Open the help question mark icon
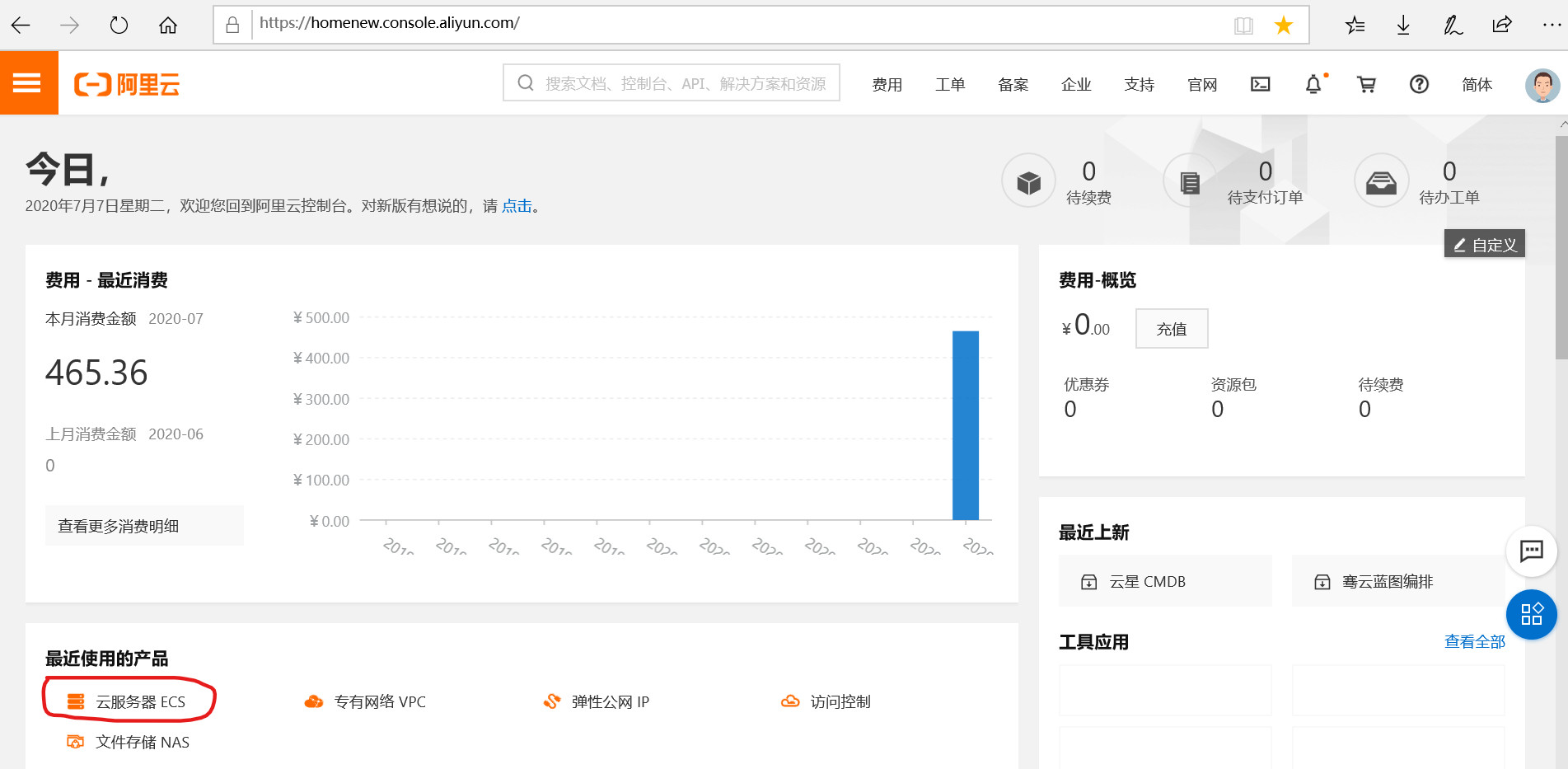This screenshot has height=769, width=1568. tap(1419, 84)
